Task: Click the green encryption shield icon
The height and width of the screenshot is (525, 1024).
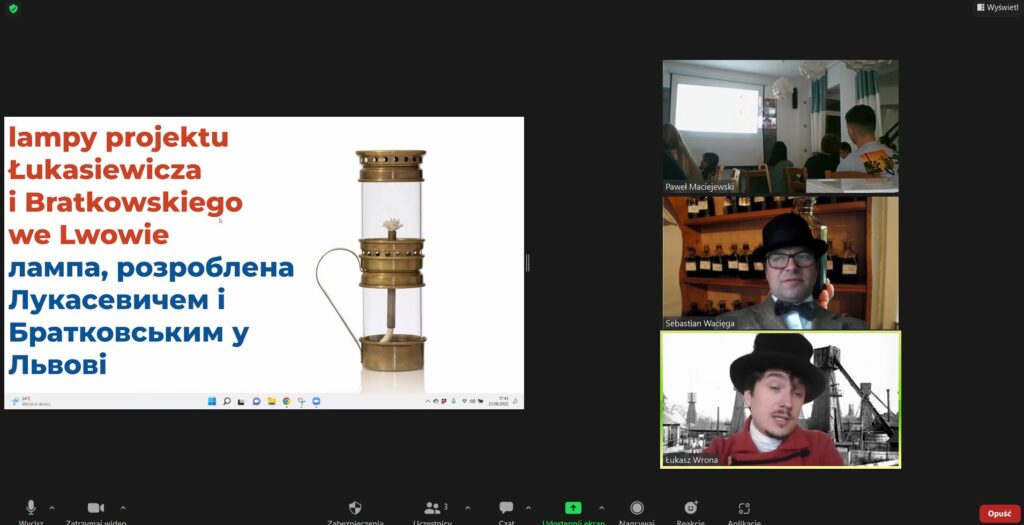Action: click(13, 8)
